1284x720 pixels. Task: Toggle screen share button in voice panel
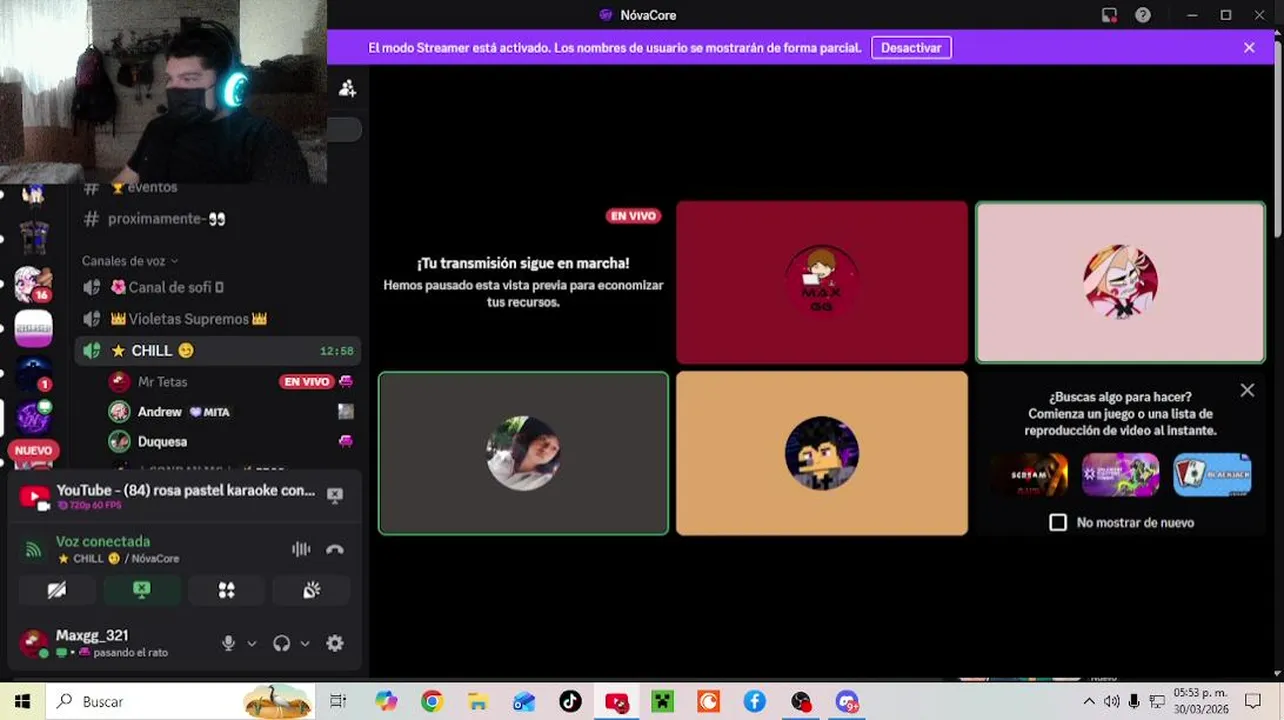pos(142,590)
